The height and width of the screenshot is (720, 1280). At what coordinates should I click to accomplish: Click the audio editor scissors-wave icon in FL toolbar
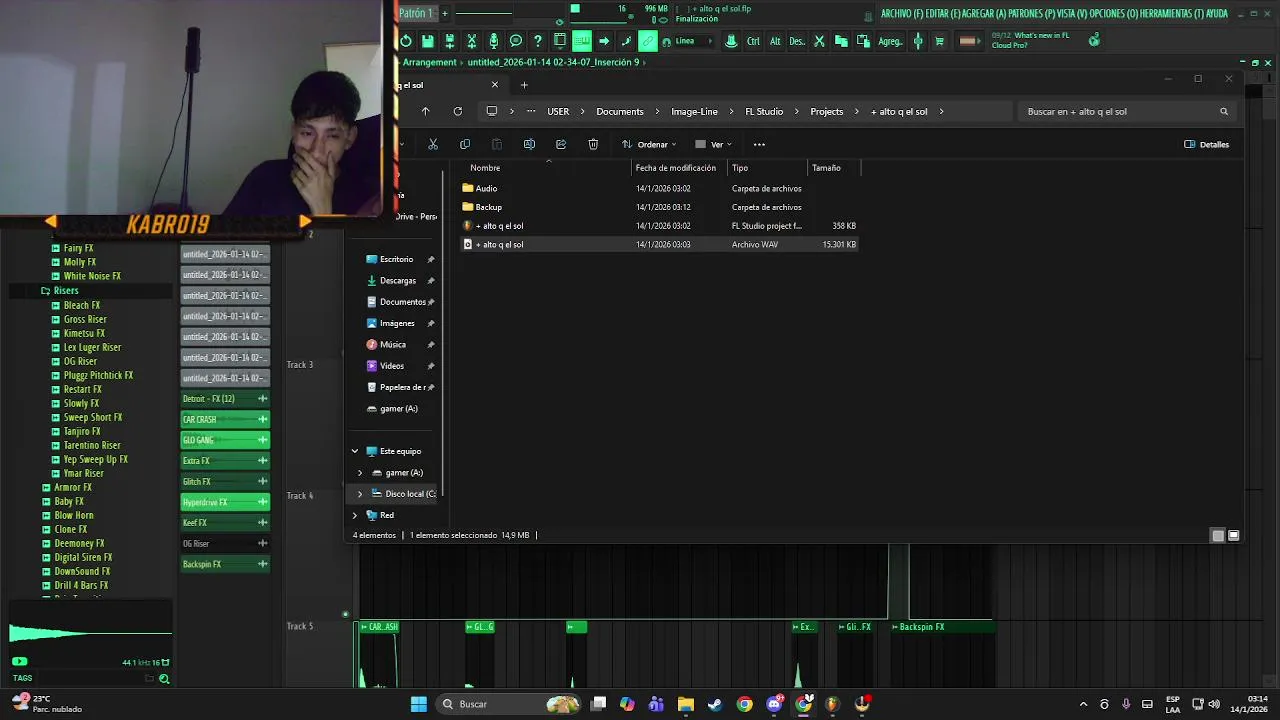[472, 41]
